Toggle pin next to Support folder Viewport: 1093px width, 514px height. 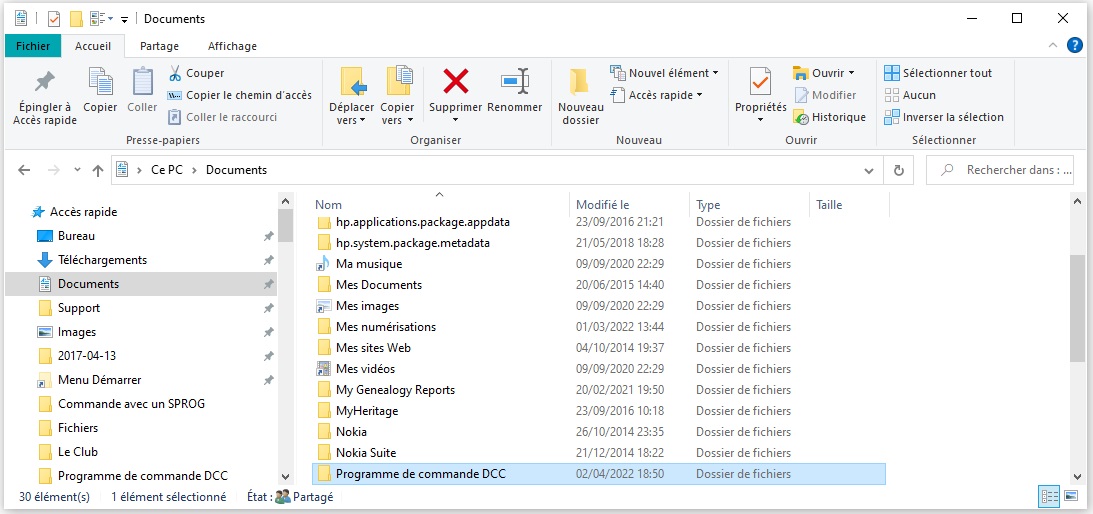click(x=268, y=308)
